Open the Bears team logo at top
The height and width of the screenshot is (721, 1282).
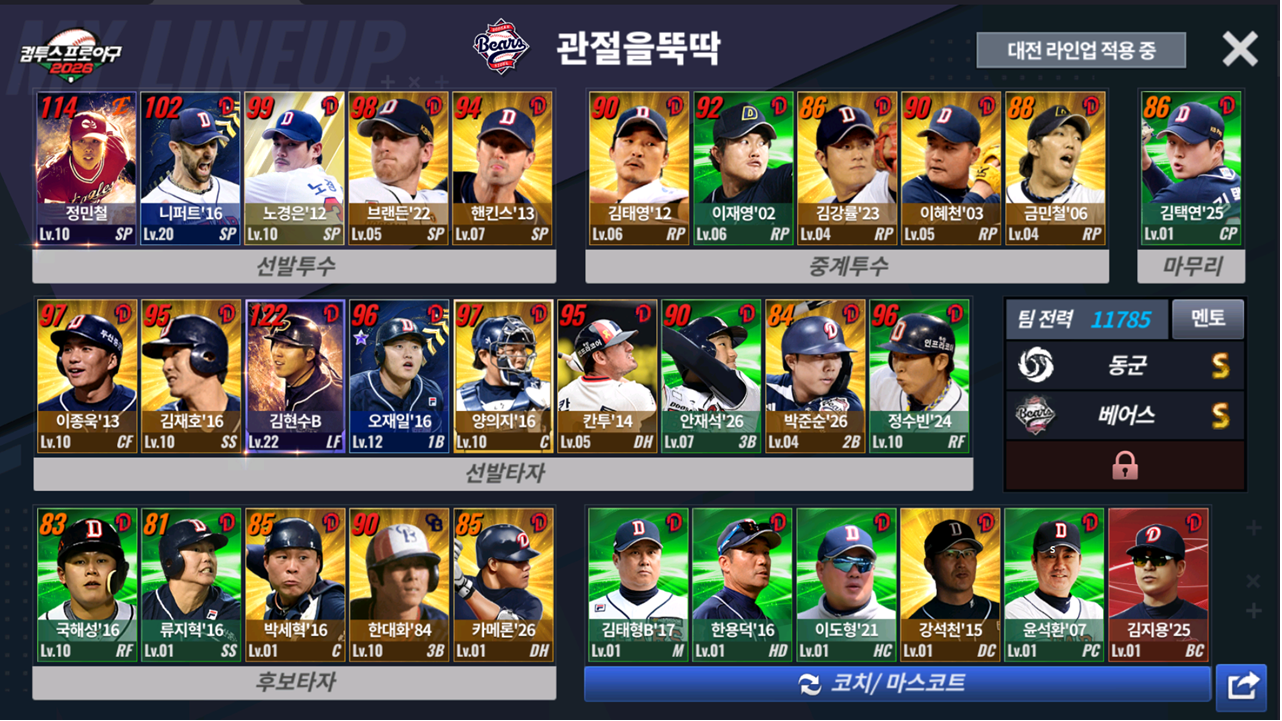[501, 46]
